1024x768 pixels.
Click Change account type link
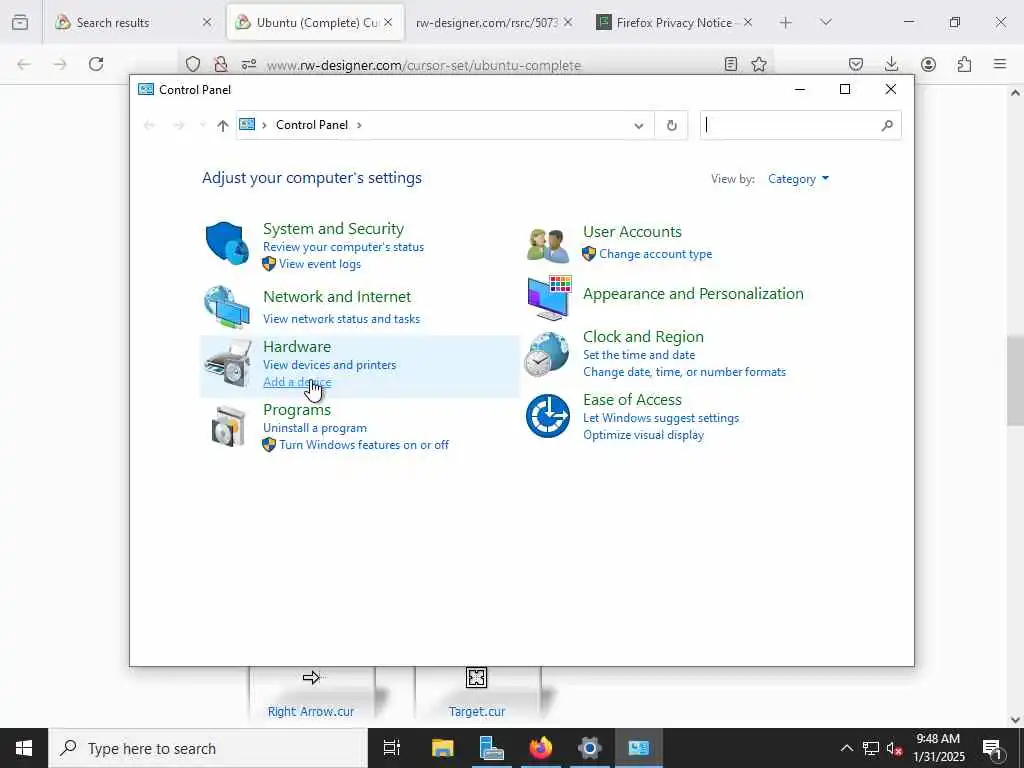point(655,253)
